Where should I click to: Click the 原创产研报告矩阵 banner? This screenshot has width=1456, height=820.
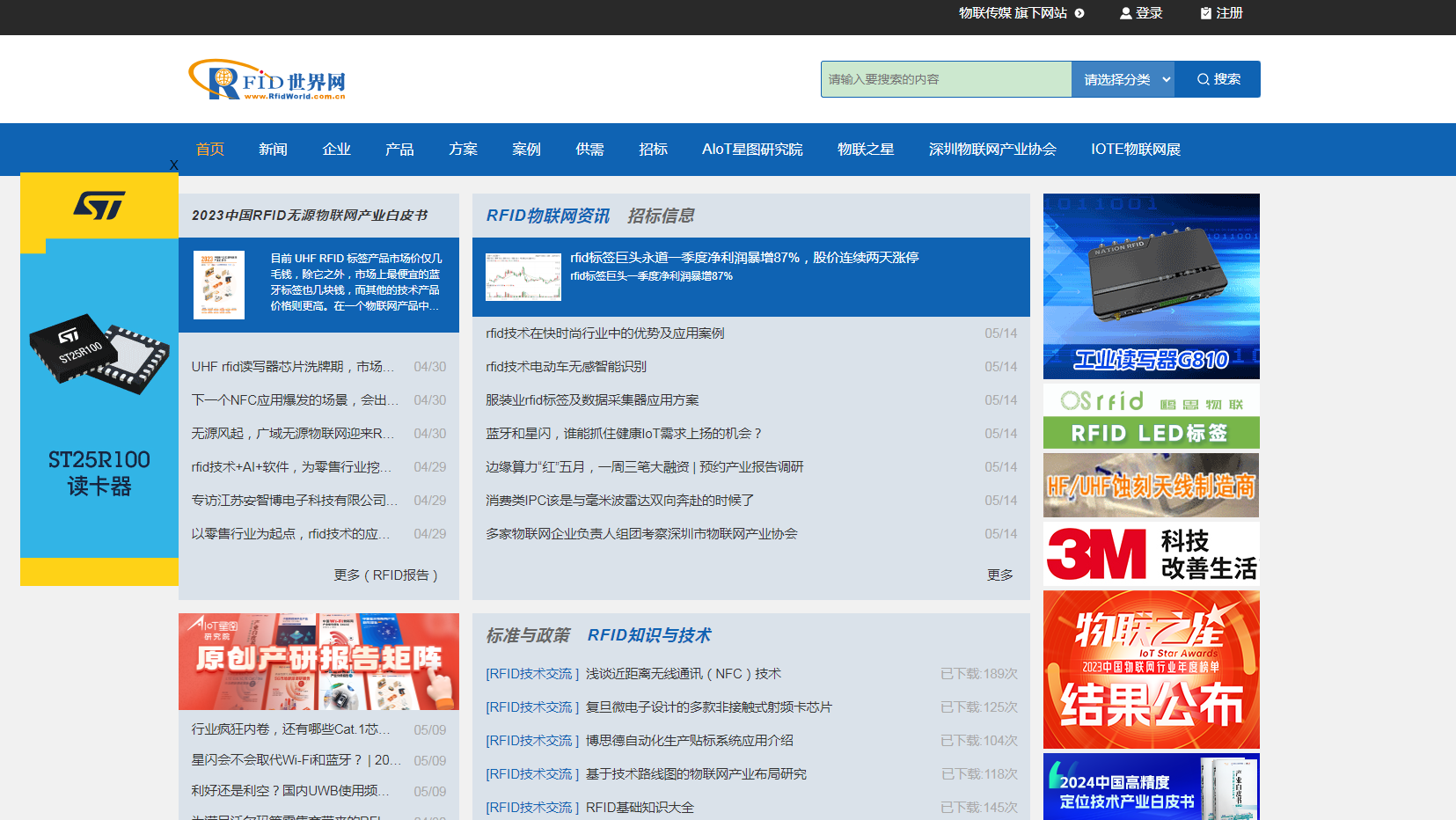(x=318, y=662)
